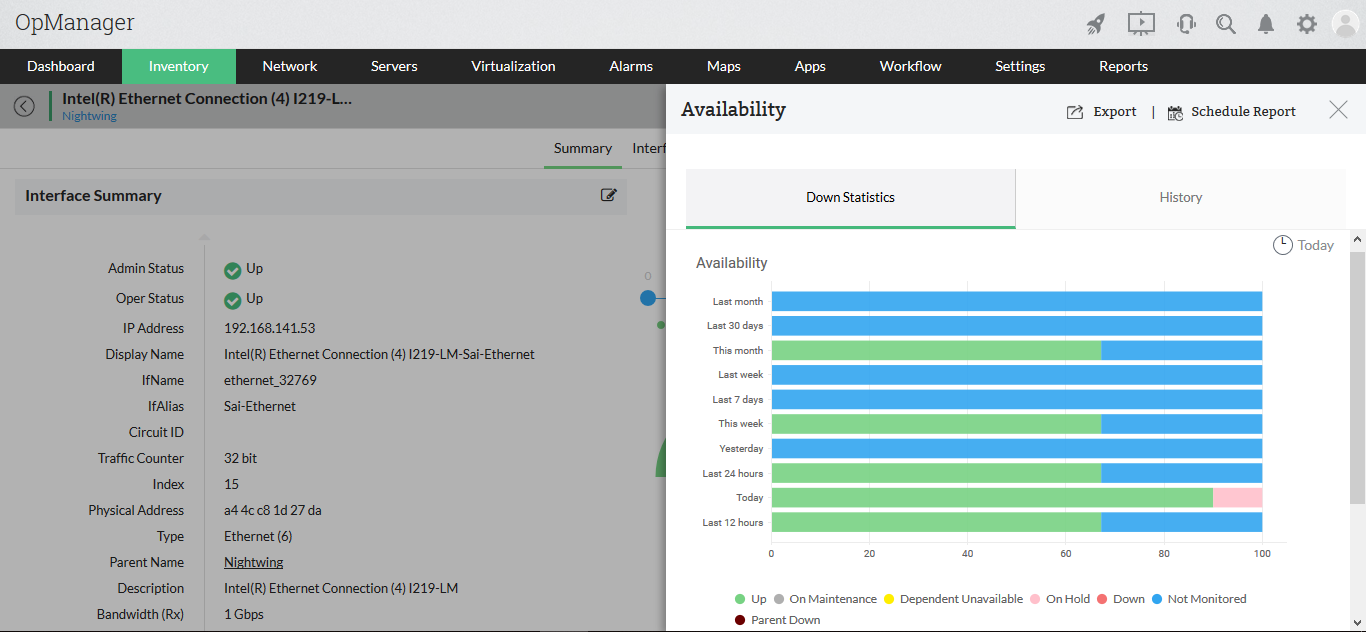Click the Export icon in Availability panel
This screenshot has width=1366, height=632.
point(1075,112)
